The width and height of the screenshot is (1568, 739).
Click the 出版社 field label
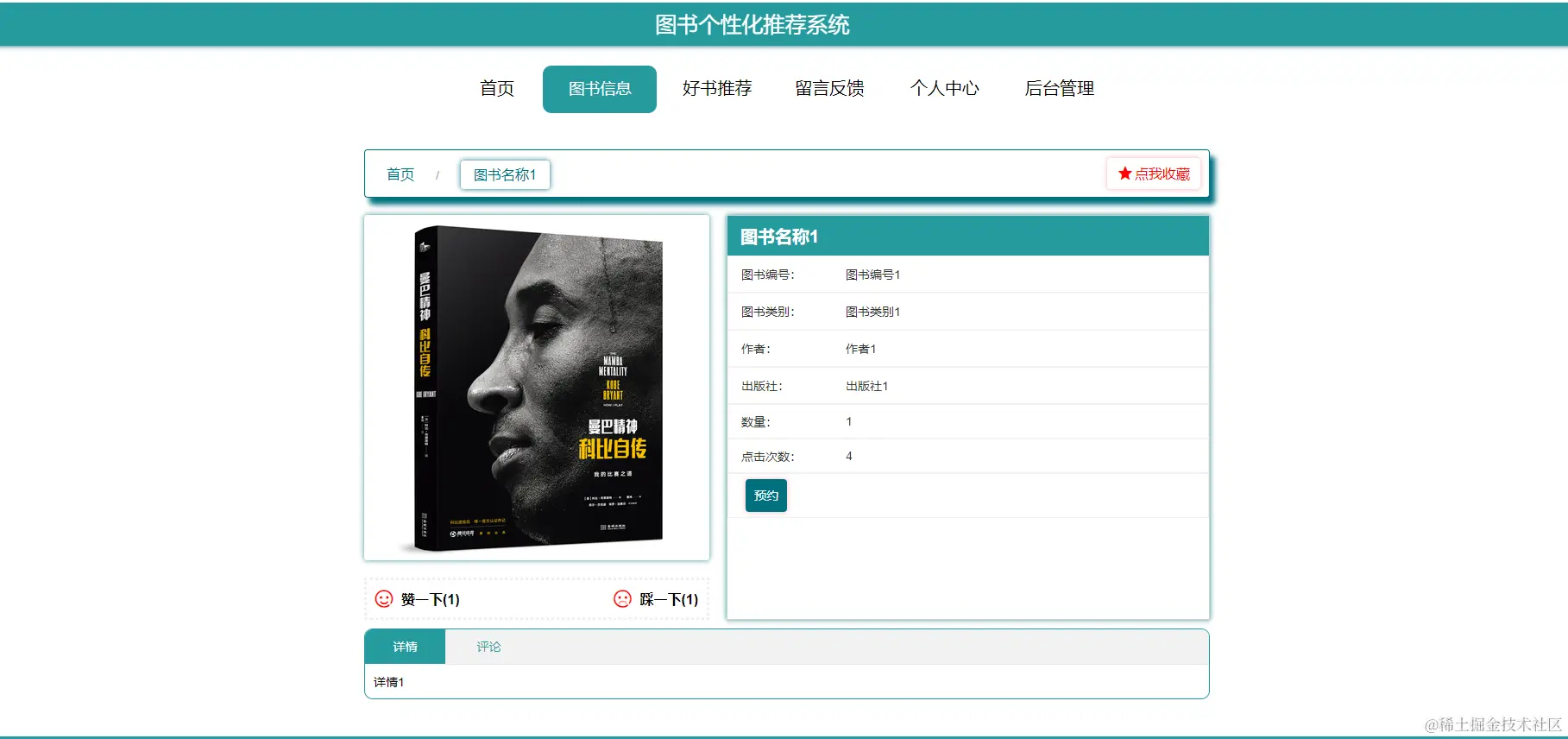click(x=761, y=386)
